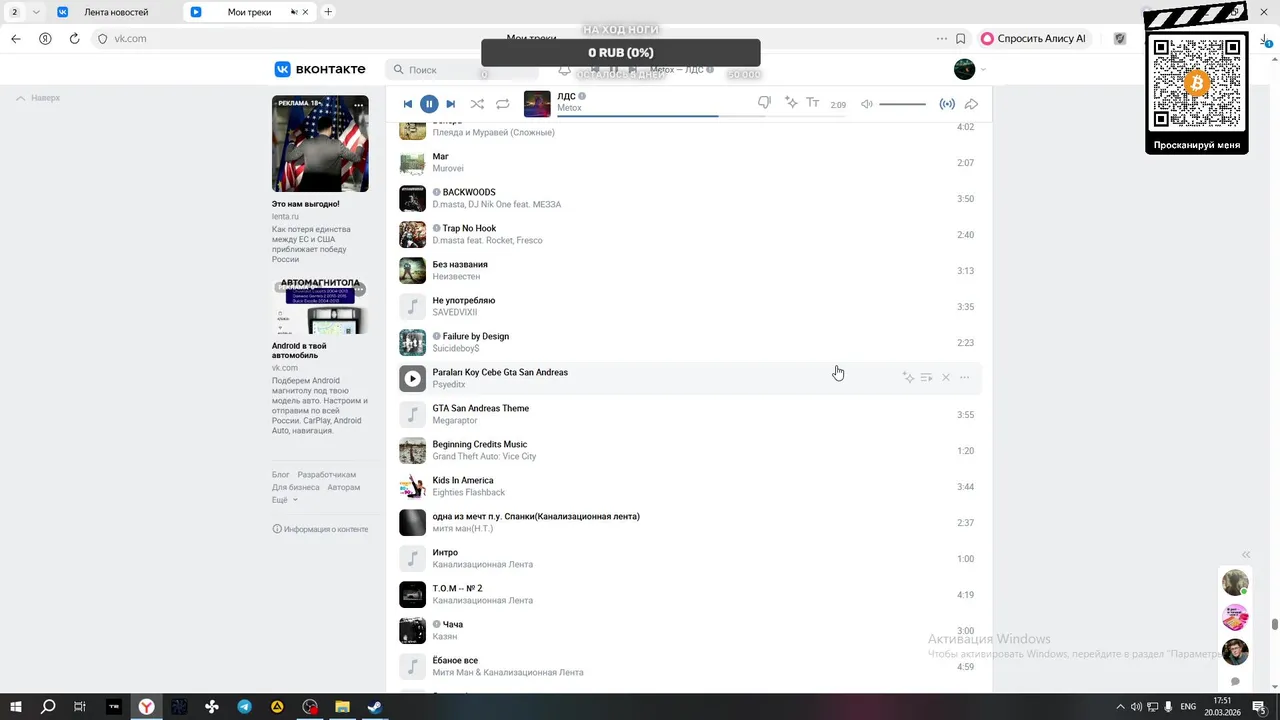Dislike the current track ЛДС
Image resolution: width=1280 pixels, height=720 pixels.
tap(765, 103)
